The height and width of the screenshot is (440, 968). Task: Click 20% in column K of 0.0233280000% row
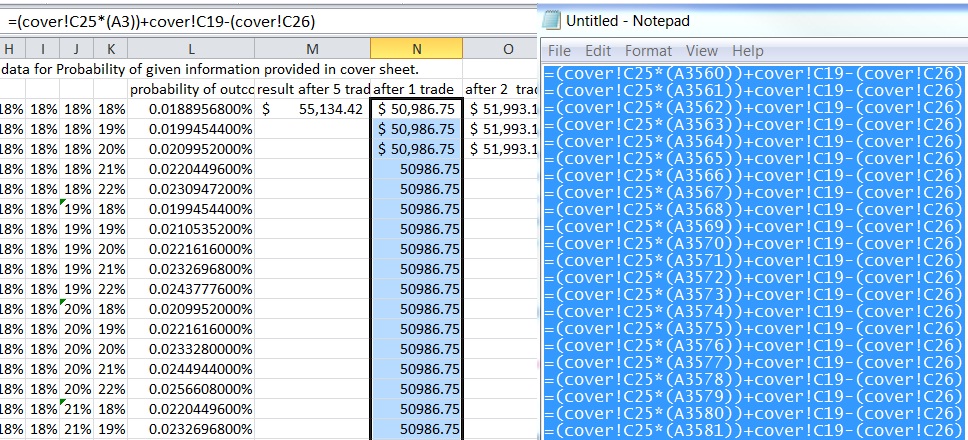point(111,349)
